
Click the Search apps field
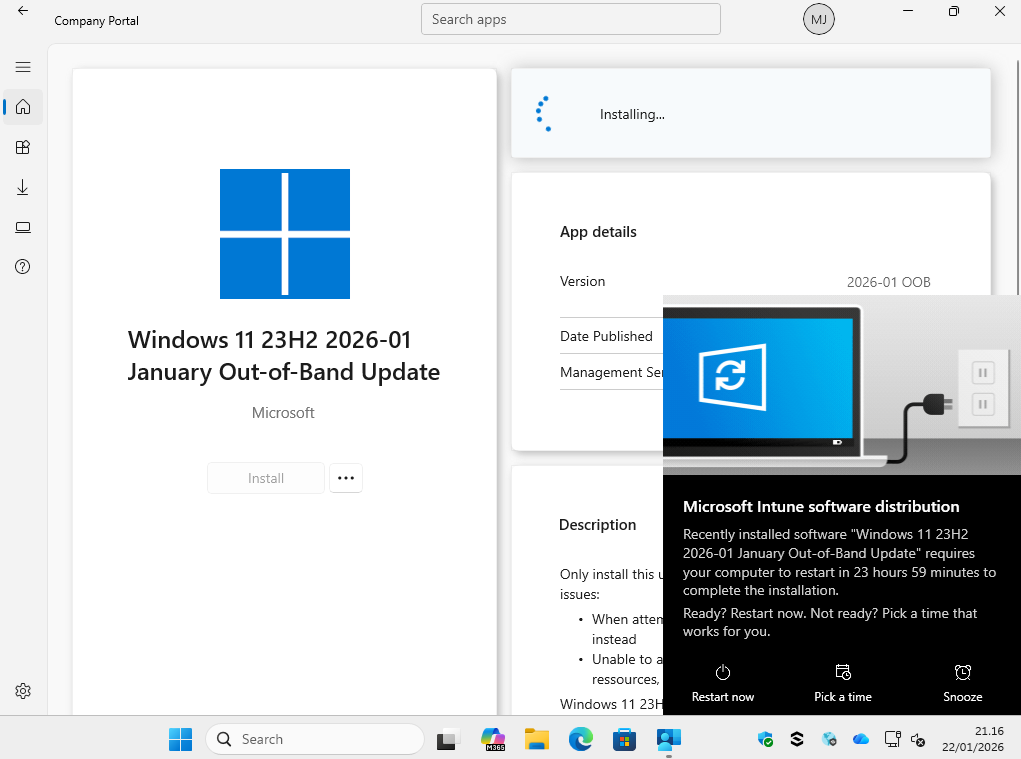pos(570,19)
